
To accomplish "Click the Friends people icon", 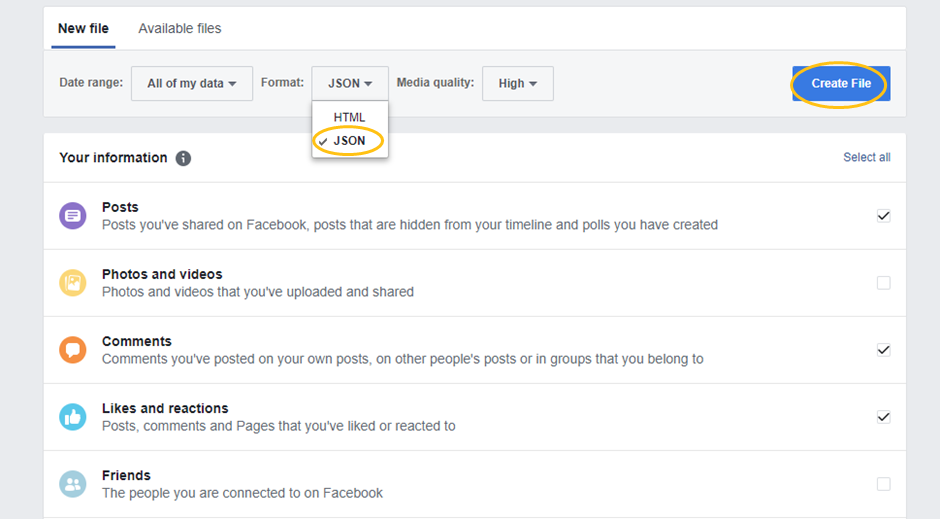I will click(73, 484).
